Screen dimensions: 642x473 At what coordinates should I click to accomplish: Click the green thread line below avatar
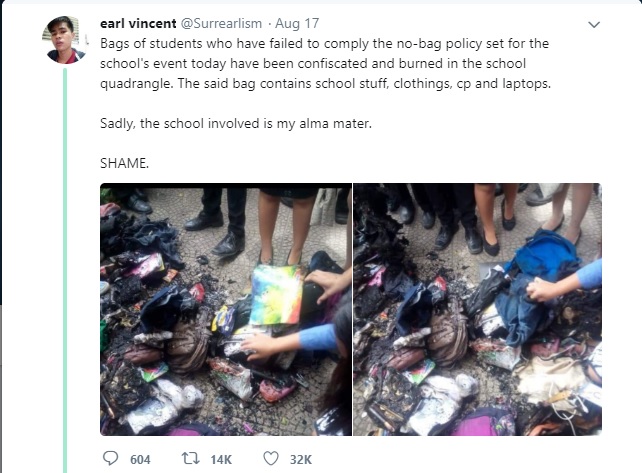pos(65,270)
